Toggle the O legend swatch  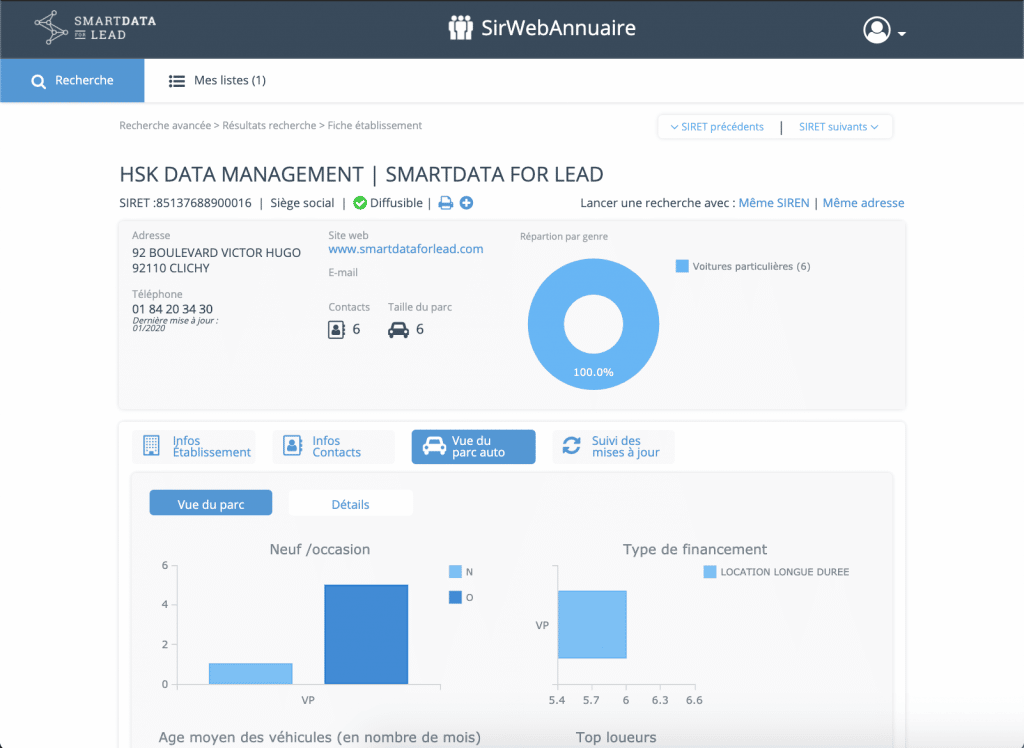tap(455, 597)
